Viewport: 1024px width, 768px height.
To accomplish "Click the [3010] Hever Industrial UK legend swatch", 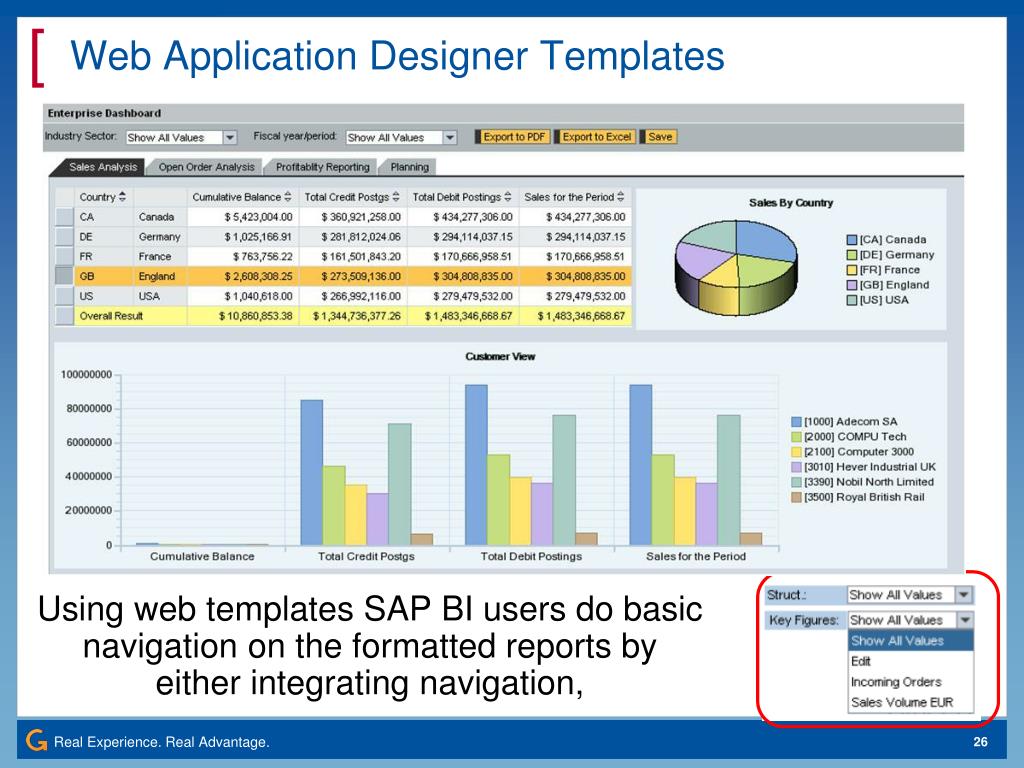I will pyautogui.click(x=796, y=467).
